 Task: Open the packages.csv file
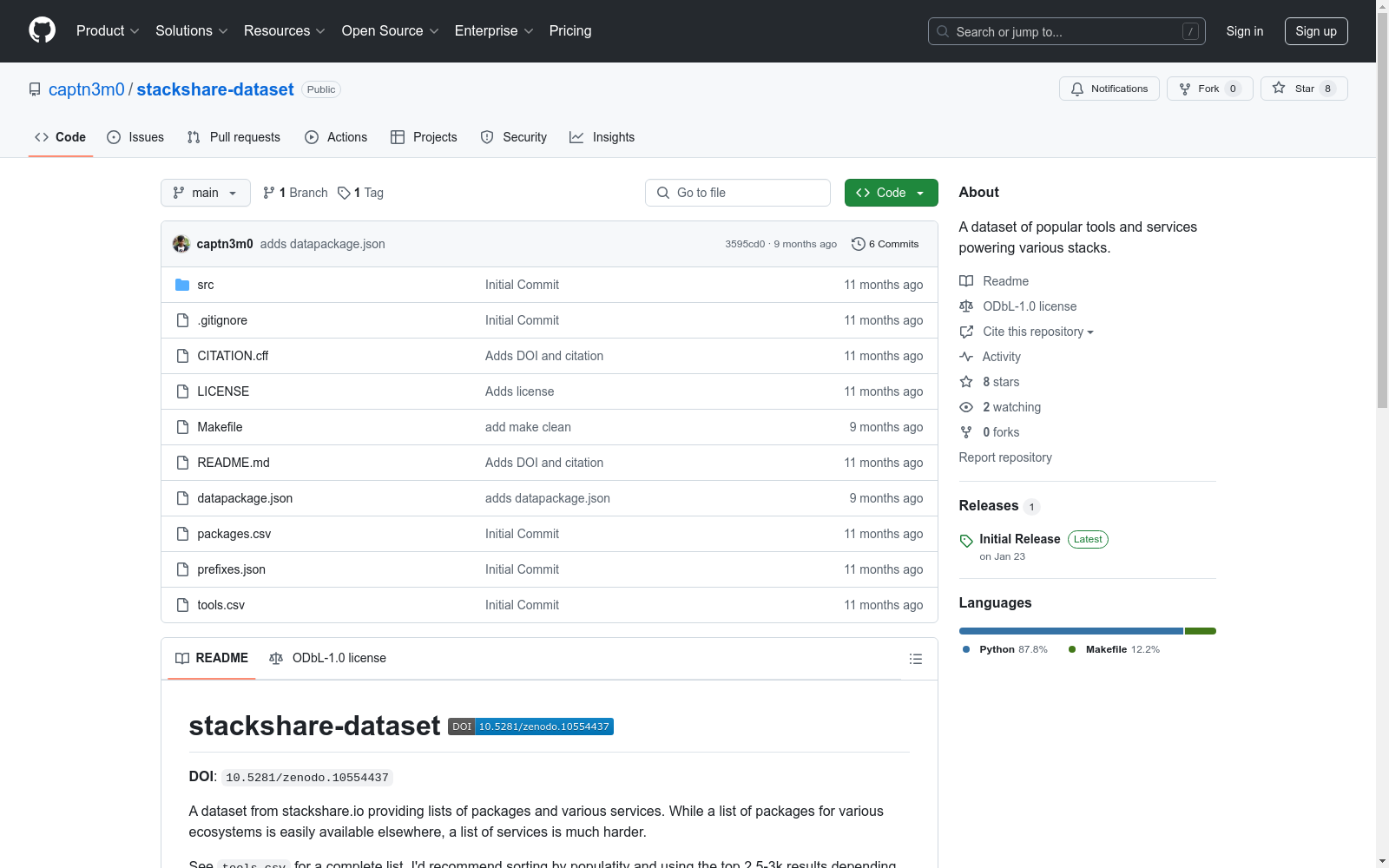pos(234,534)
